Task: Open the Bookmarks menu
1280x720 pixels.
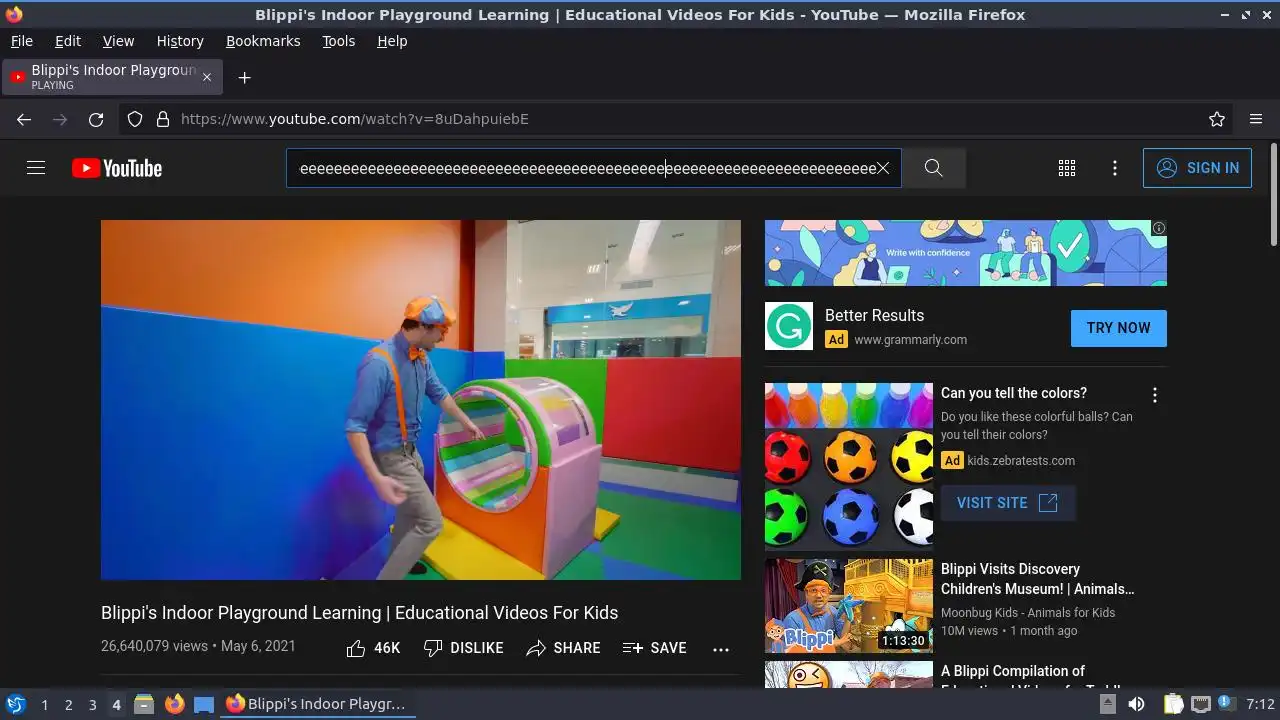Action: (x=263, y=41)
